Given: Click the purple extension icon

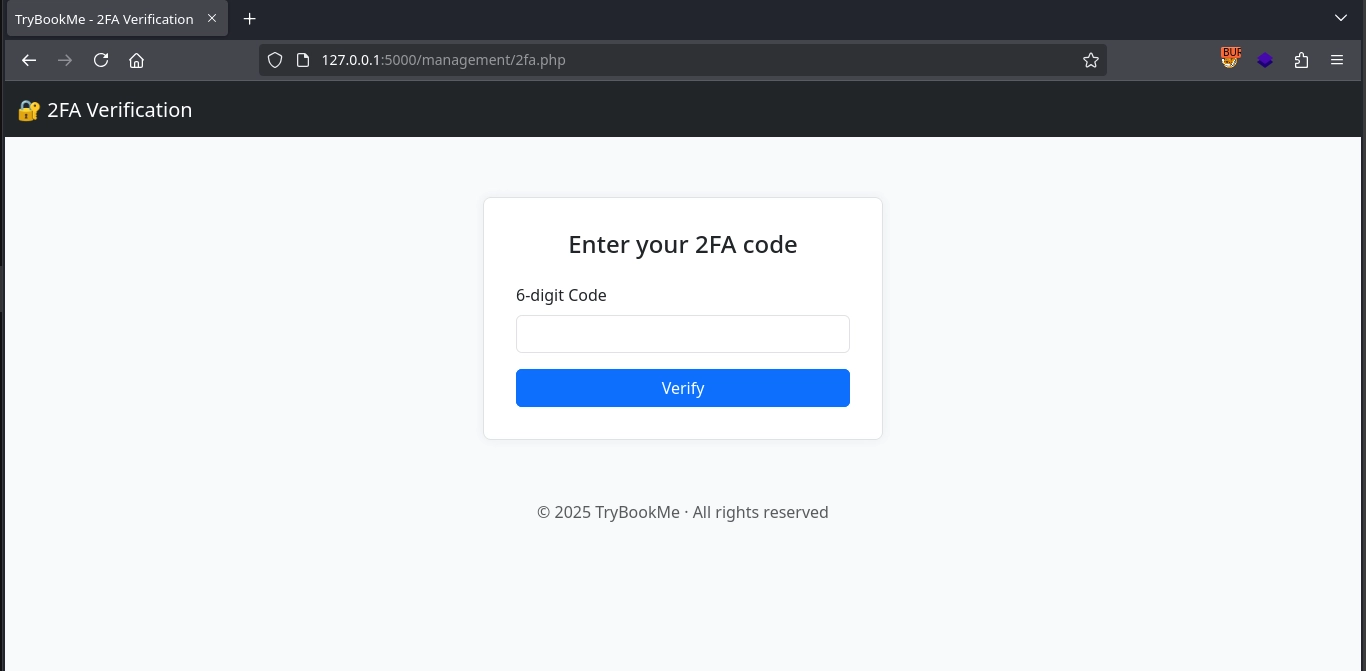Looking at the screenshot, I should (1265, 60).
